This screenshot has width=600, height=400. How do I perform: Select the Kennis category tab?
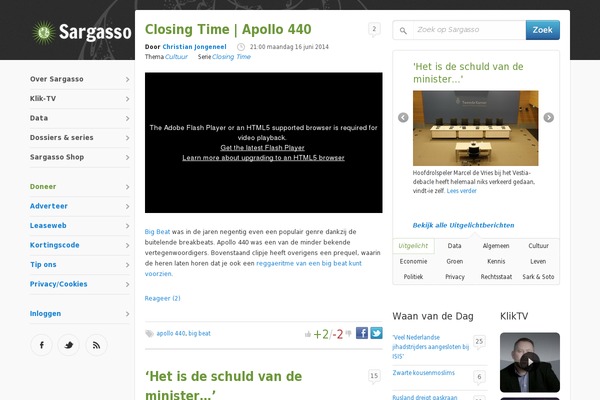(496, 261)
